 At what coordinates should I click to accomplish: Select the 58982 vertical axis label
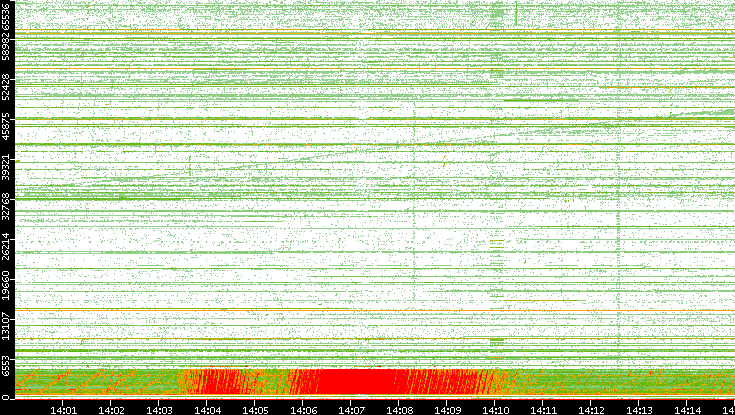click(x=7, y=52)
